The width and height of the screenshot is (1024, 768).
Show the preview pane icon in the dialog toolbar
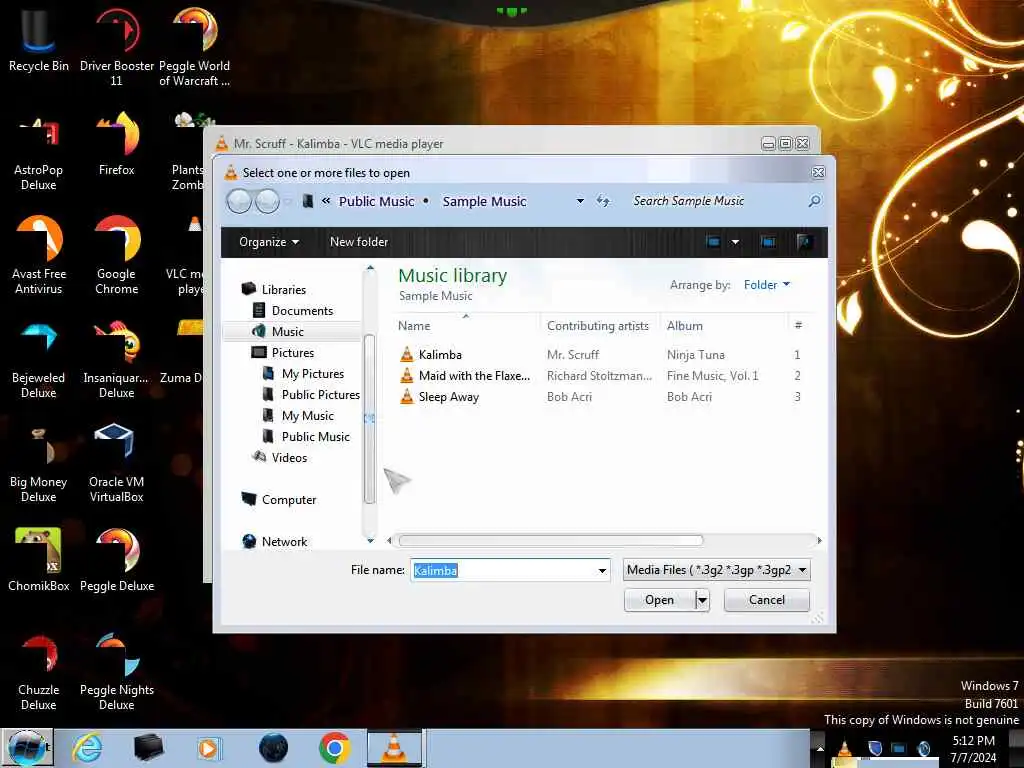(769, 242)
